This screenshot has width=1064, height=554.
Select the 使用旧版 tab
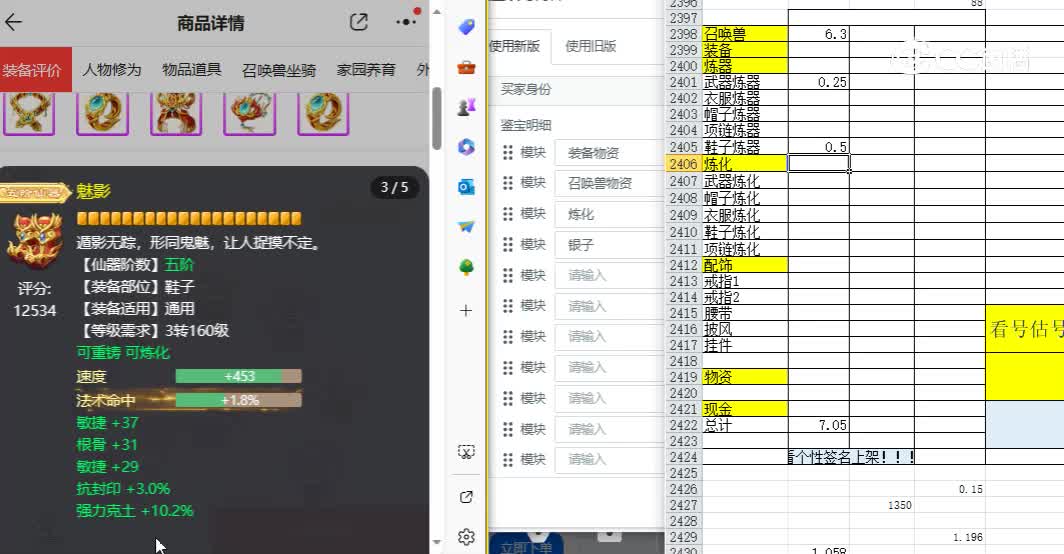pyautogui.click(x=591, y=46)
